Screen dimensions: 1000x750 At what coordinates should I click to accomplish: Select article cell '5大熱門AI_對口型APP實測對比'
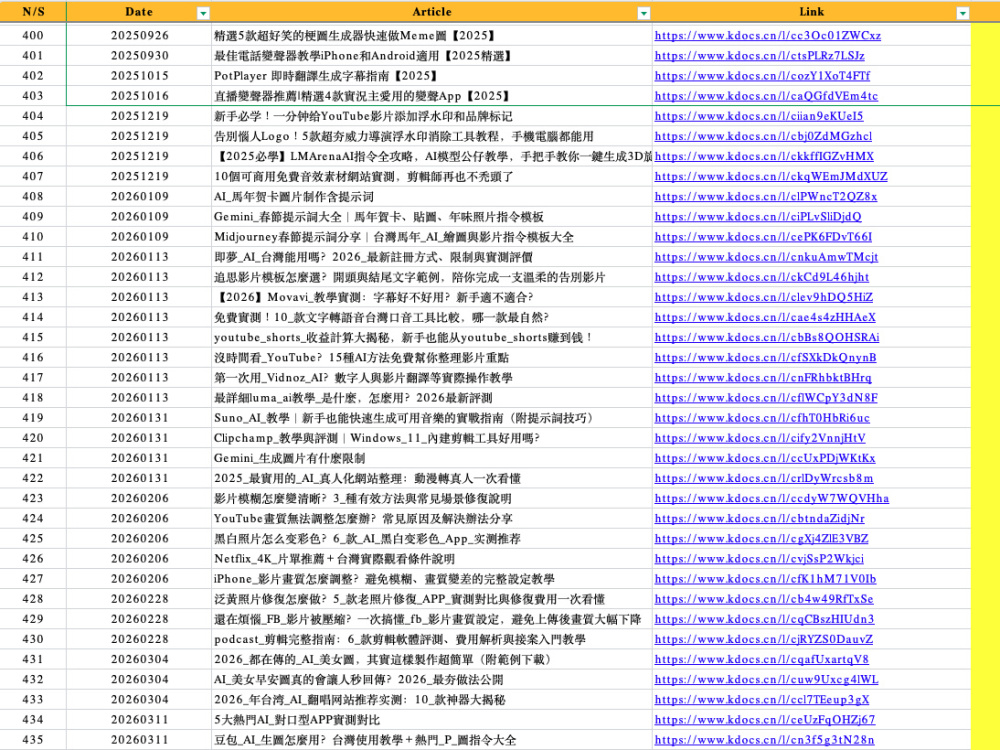tap(432, 720)
